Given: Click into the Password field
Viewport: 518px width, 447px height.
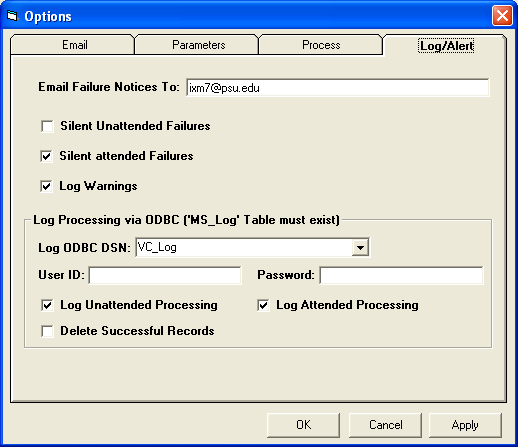Looking at the screenshot, I should (401, 275).
